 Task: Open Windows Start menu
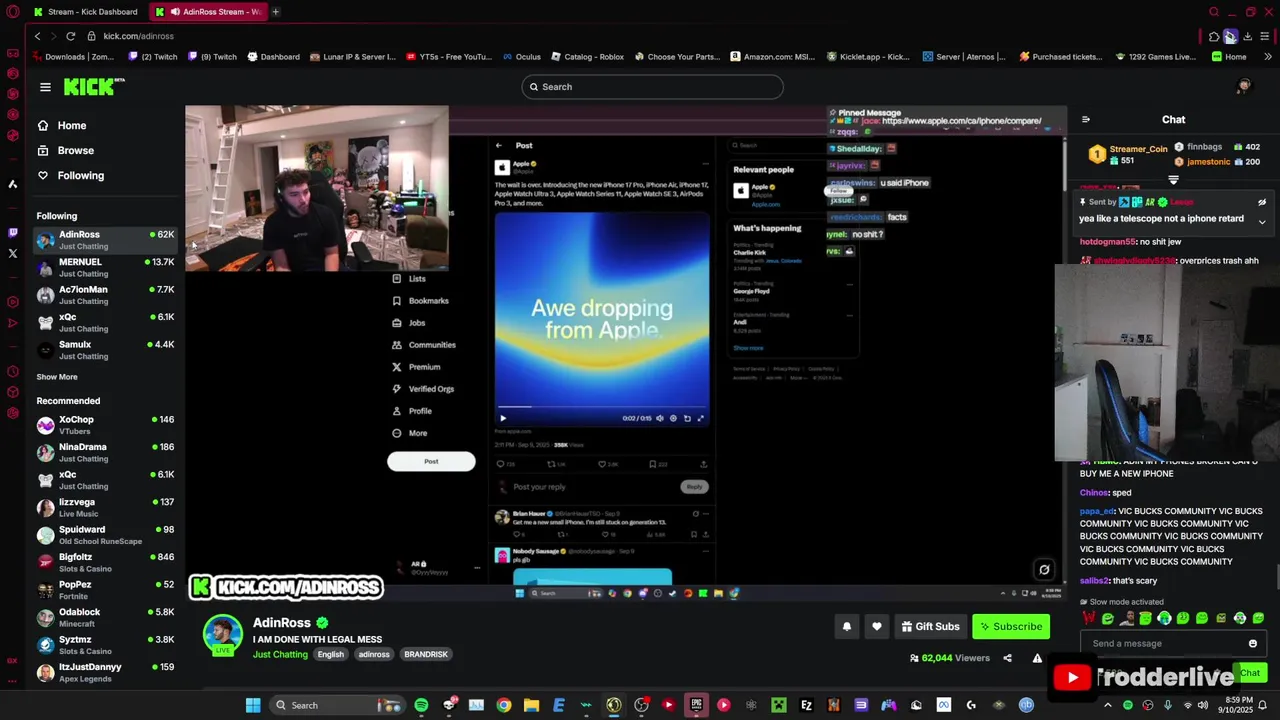[x=253, y=705]
